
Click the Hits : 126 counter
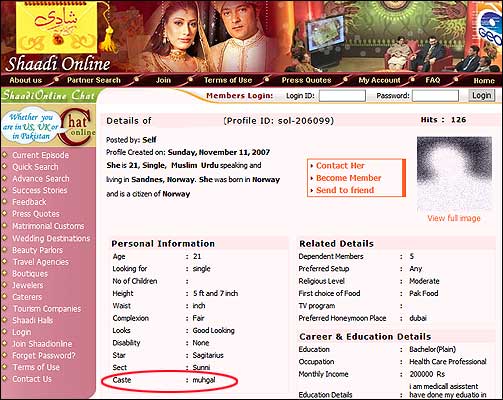(443, 120)
